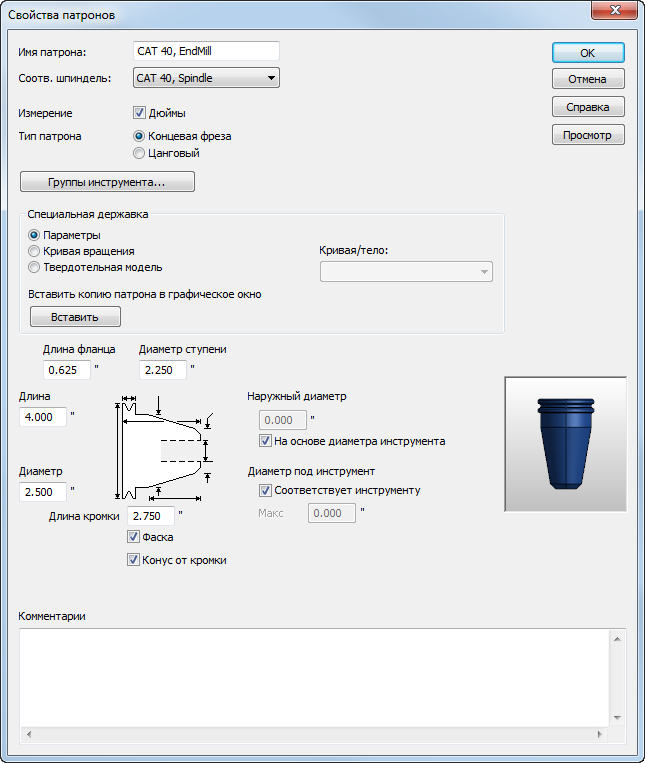Click the Диаметр ступени field 2.250

(163, 370)
